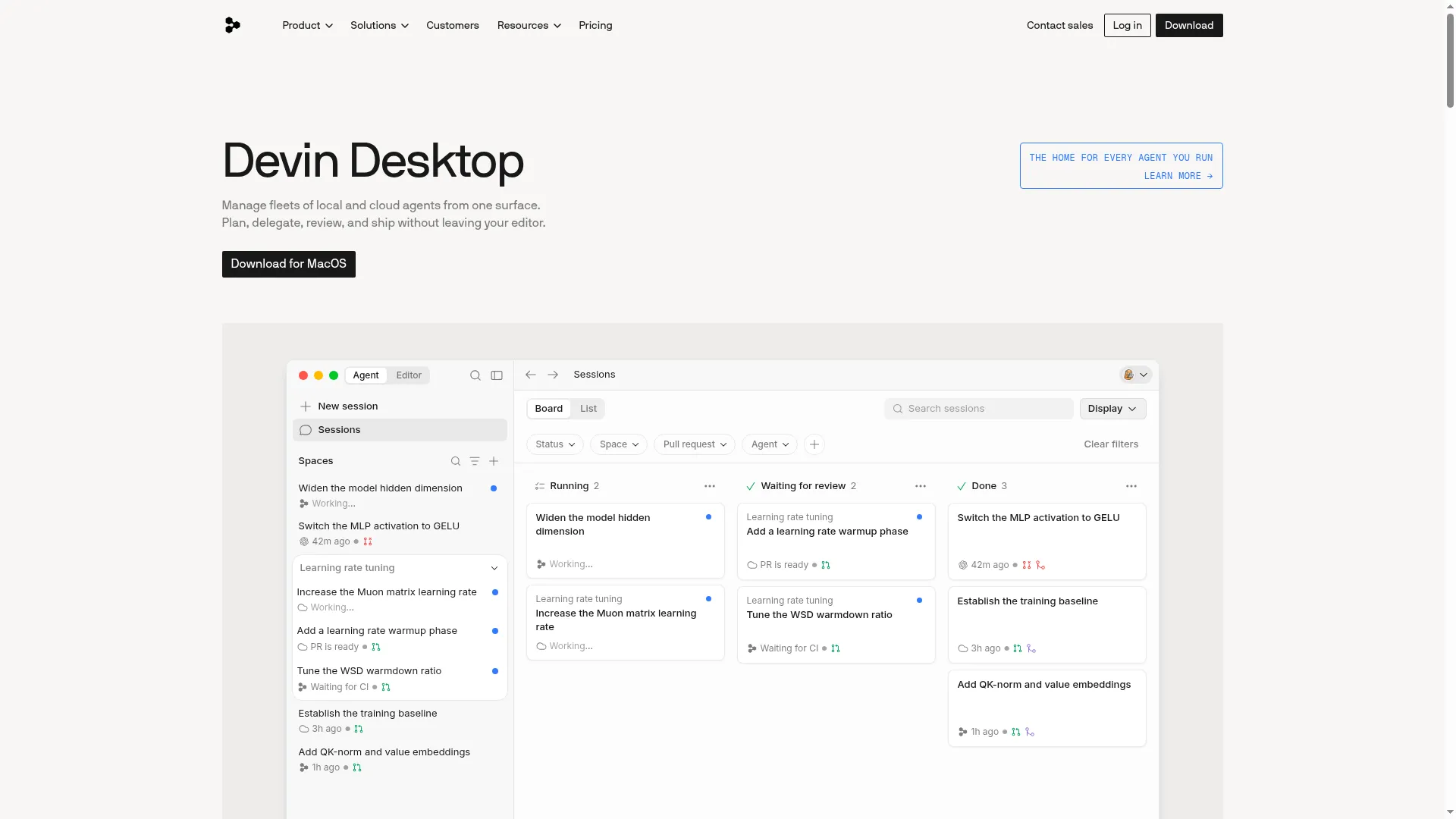Screen dimensions: 1456x819
Task: Search spaces using Spaces magnifier icon
Action: [x=456, y=461]
